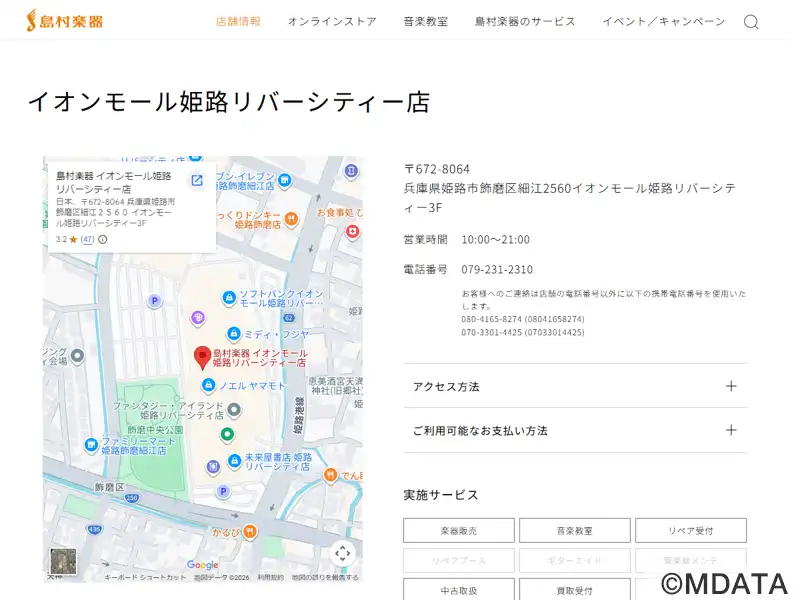
Task: Click the 買取受付 service button
Action: (574, 590)
